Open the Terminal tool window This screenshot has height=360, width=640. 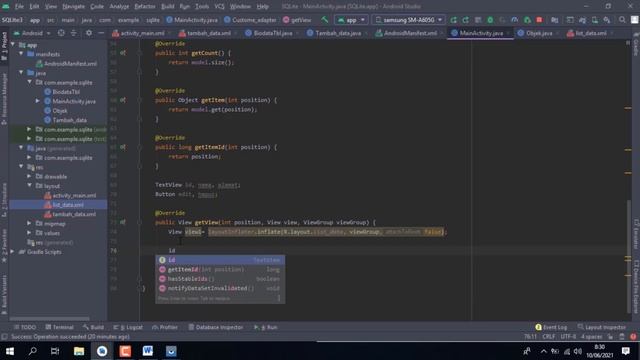[x=60, y=327]
